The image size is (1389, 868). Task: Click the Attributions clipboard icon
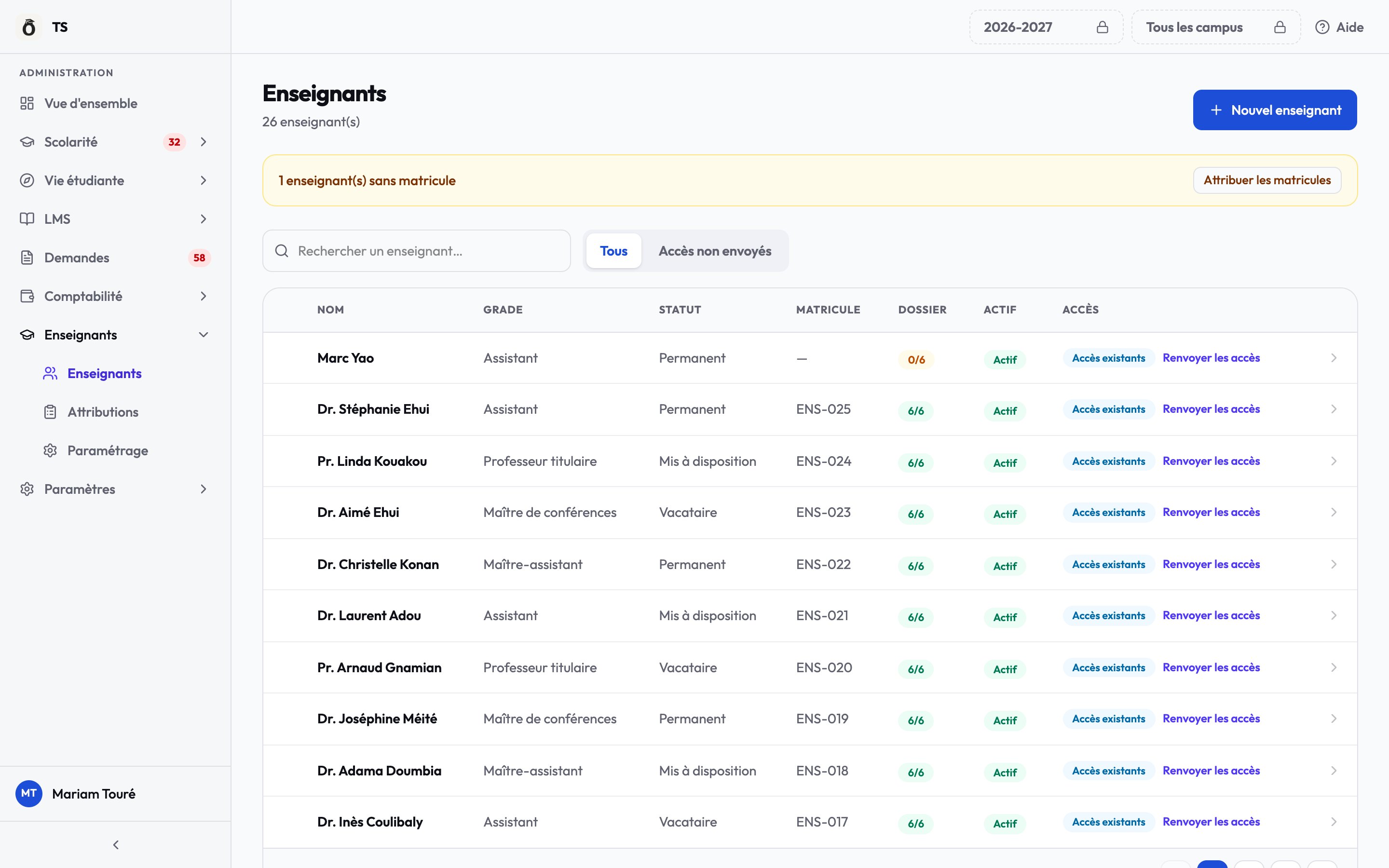51,412
